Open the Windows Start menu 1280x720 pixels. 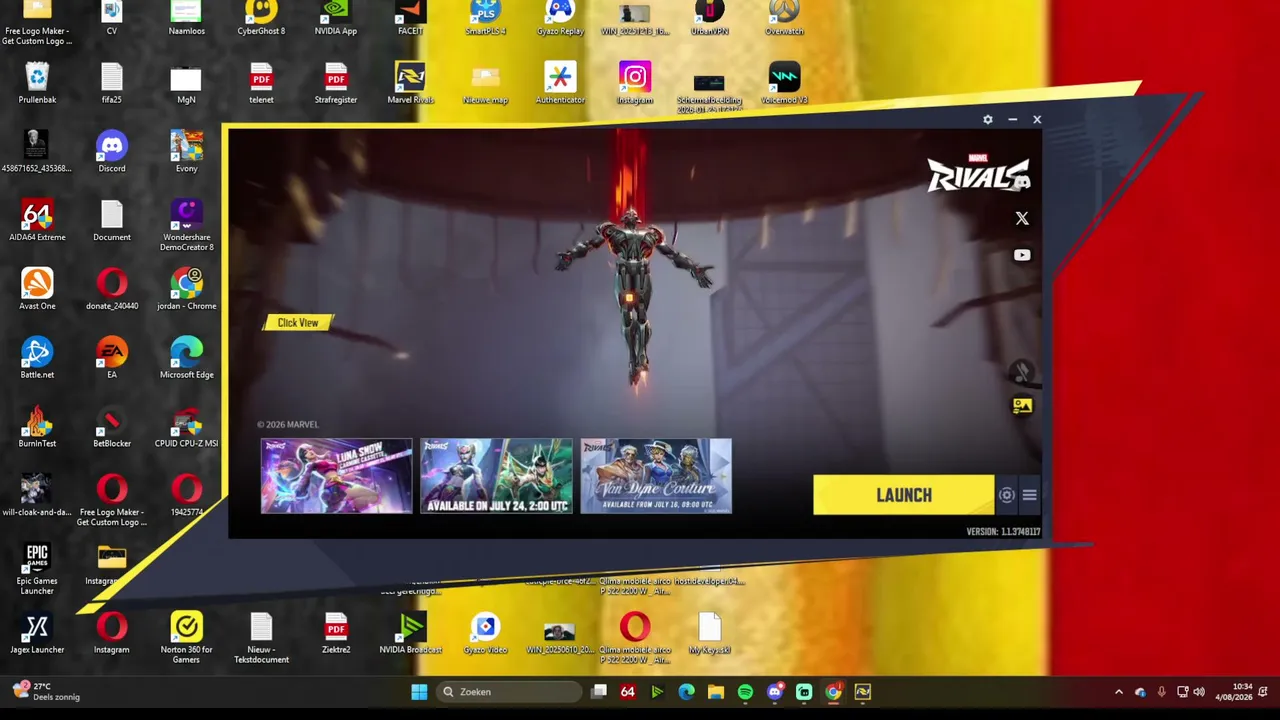419,692
